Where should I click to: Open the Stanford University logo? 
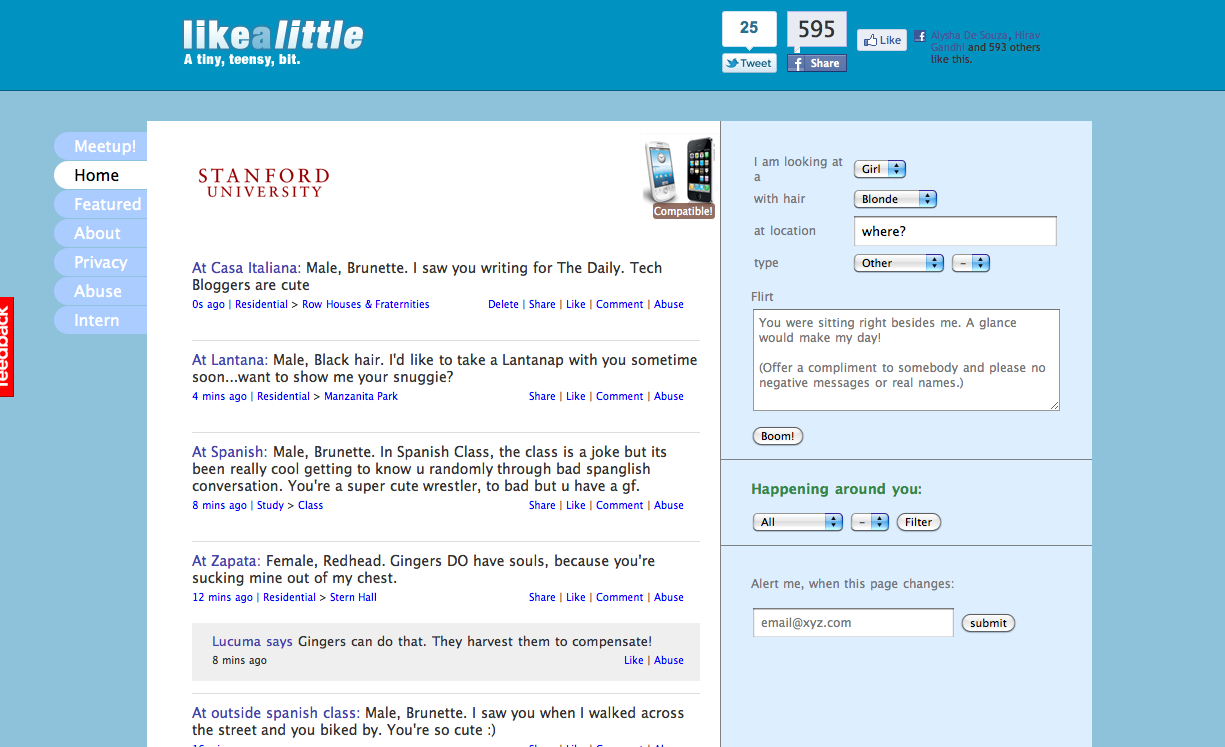263,183
